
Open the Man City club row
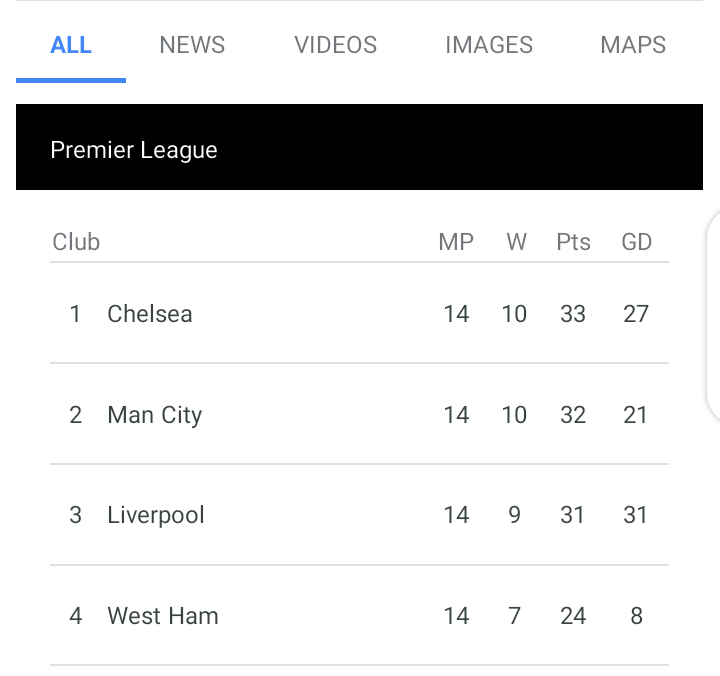(x=359, y=414)
